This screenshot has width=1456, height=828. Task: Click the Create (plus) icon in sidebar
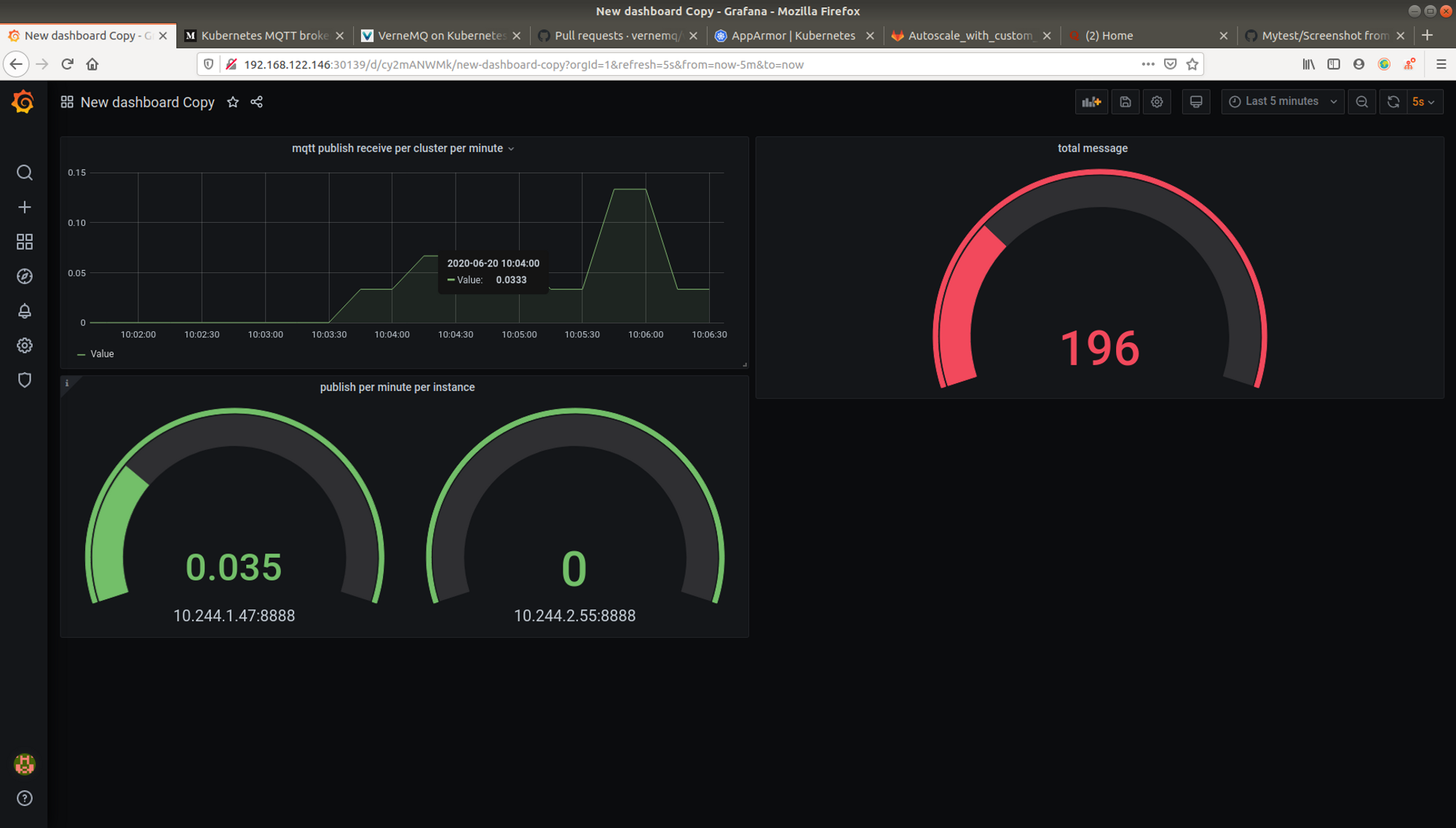click(24, 207)
